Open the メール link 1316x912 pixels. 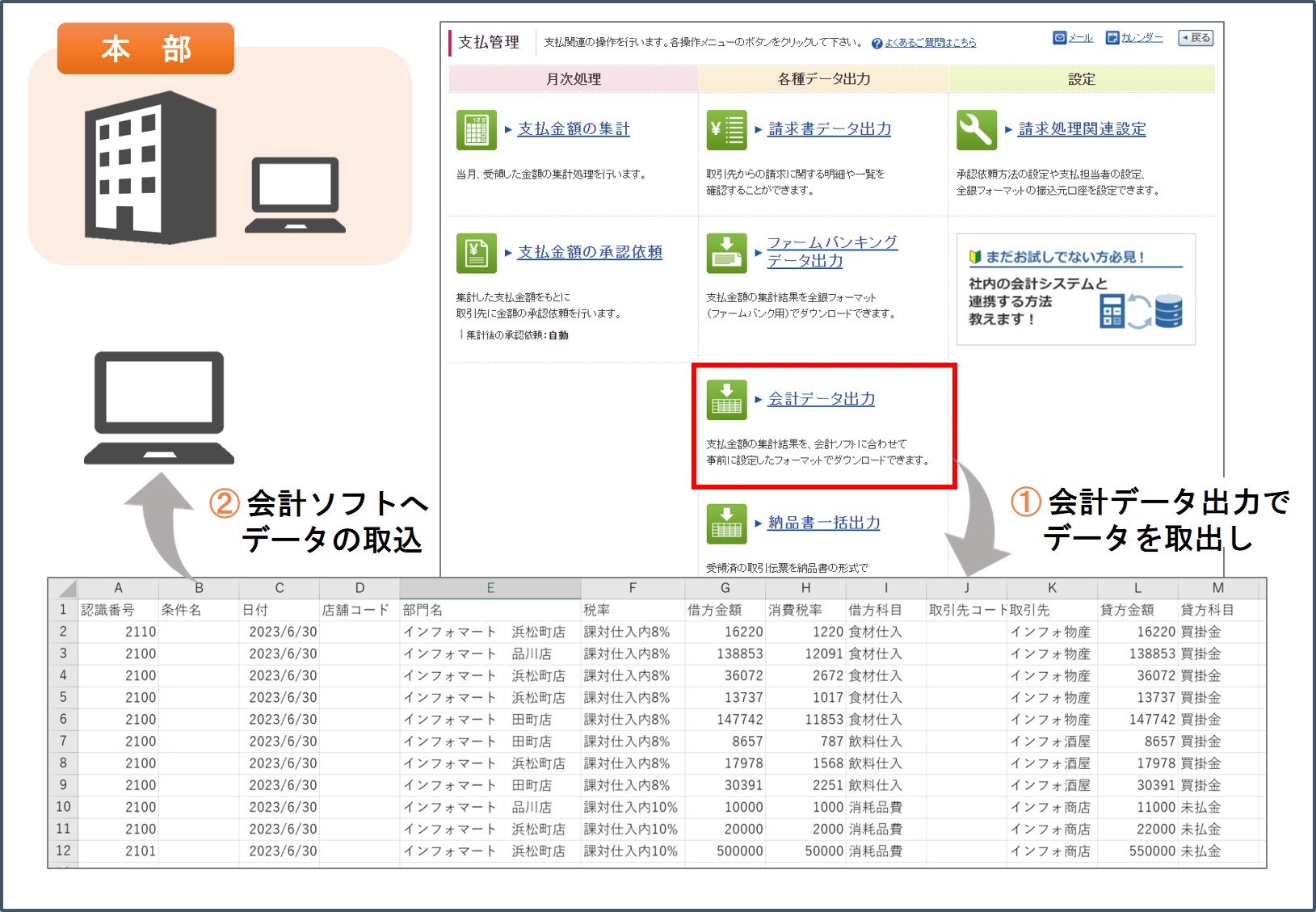pyautogui.click(x=1081, y=38)
